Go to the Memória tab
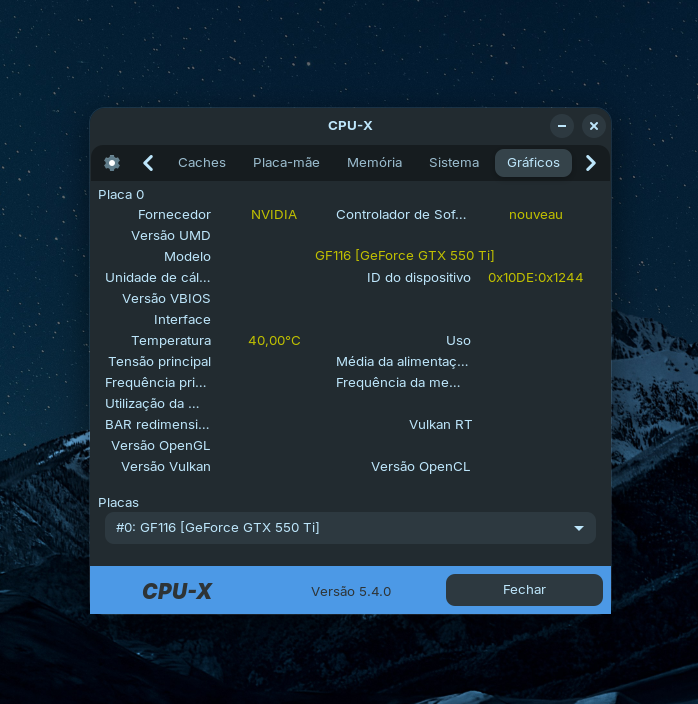Screen dimensions: 698x704 pos(374,163)
